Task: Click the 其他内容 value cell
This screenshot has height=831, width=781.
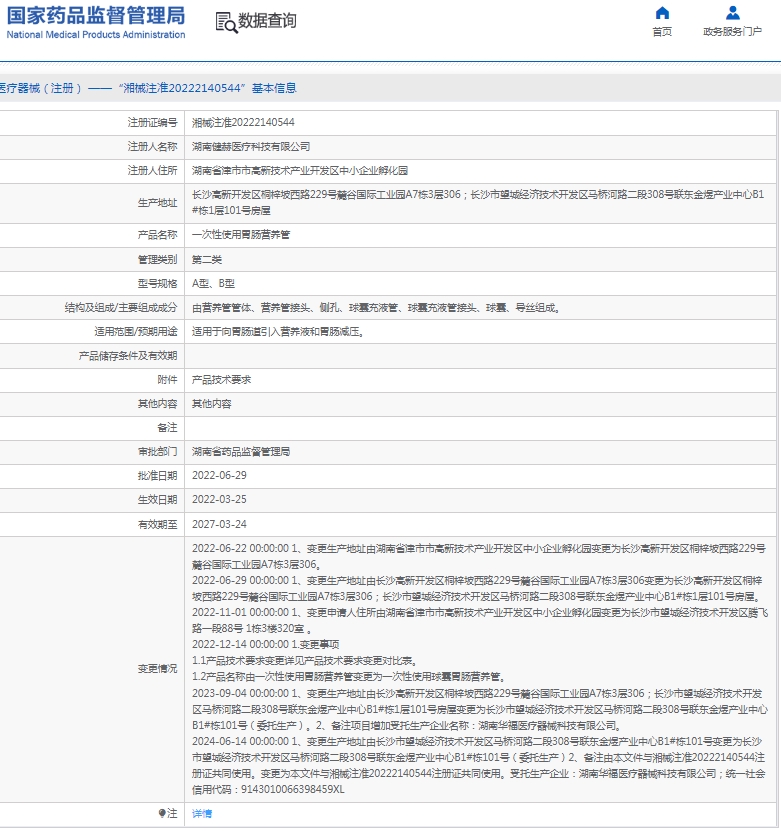Action: click(211, 404)
